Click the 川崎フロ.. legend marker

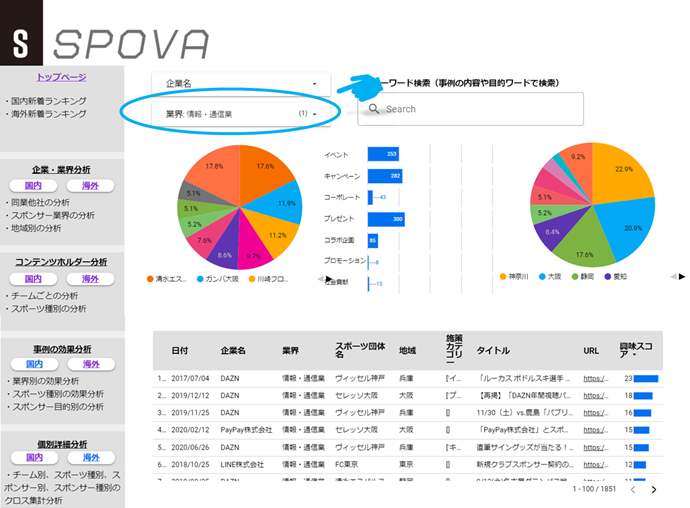(252, 279)
